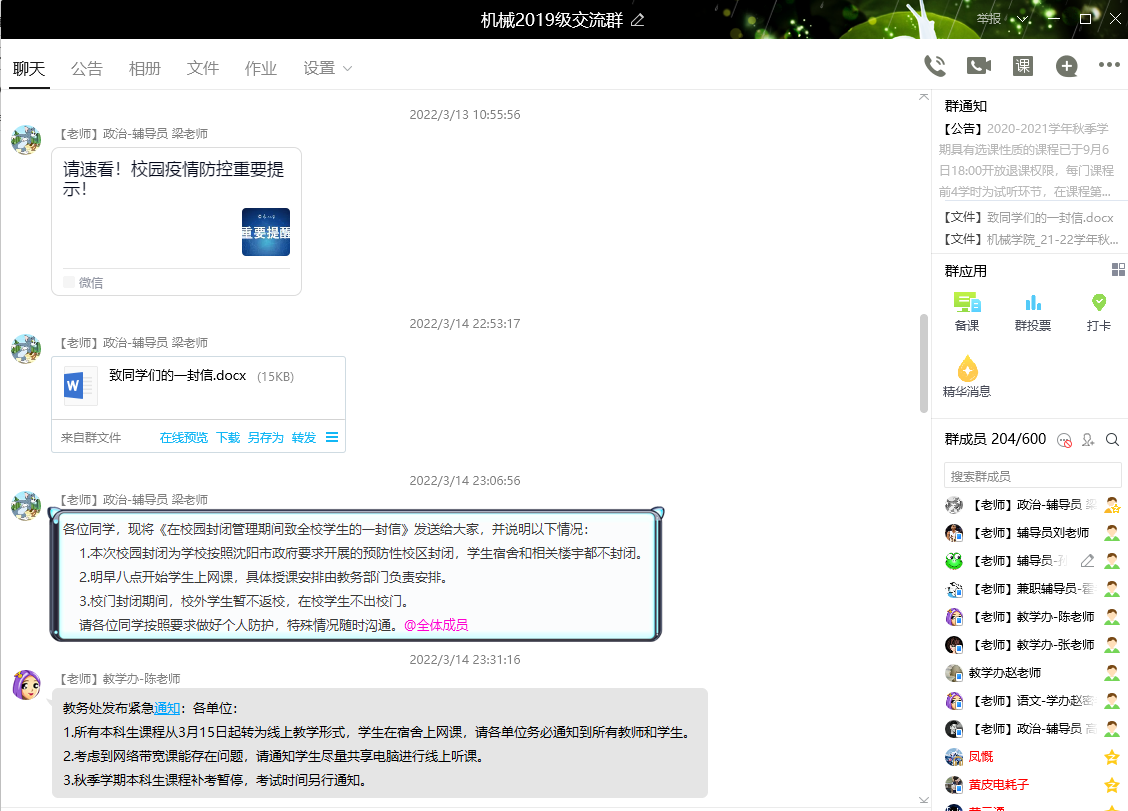
Task: Open the three-dot more options menu
Action: 1109,66
